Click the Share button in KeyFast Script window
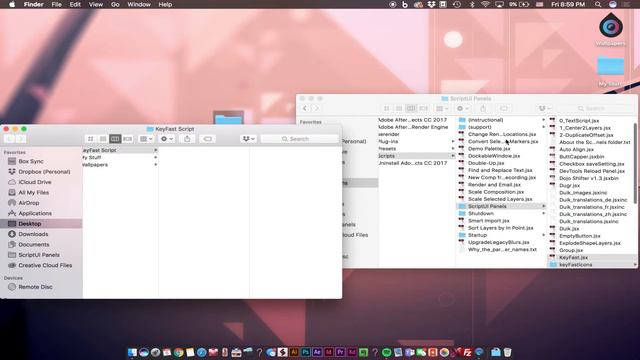640x360 pixels. [x=187, y=139]
